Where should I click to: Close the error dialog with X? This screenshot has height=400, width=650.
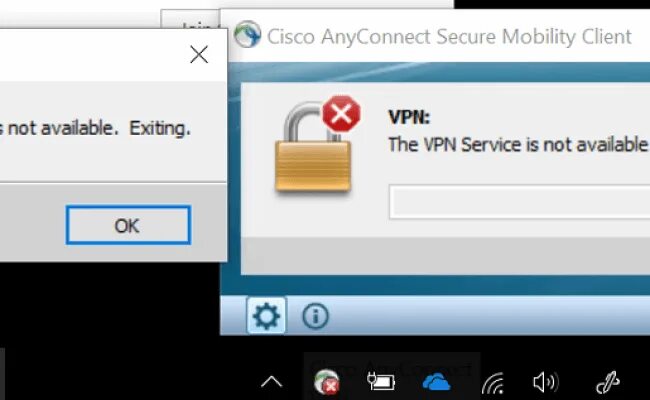pyautogui.click(x=199, y=54)
